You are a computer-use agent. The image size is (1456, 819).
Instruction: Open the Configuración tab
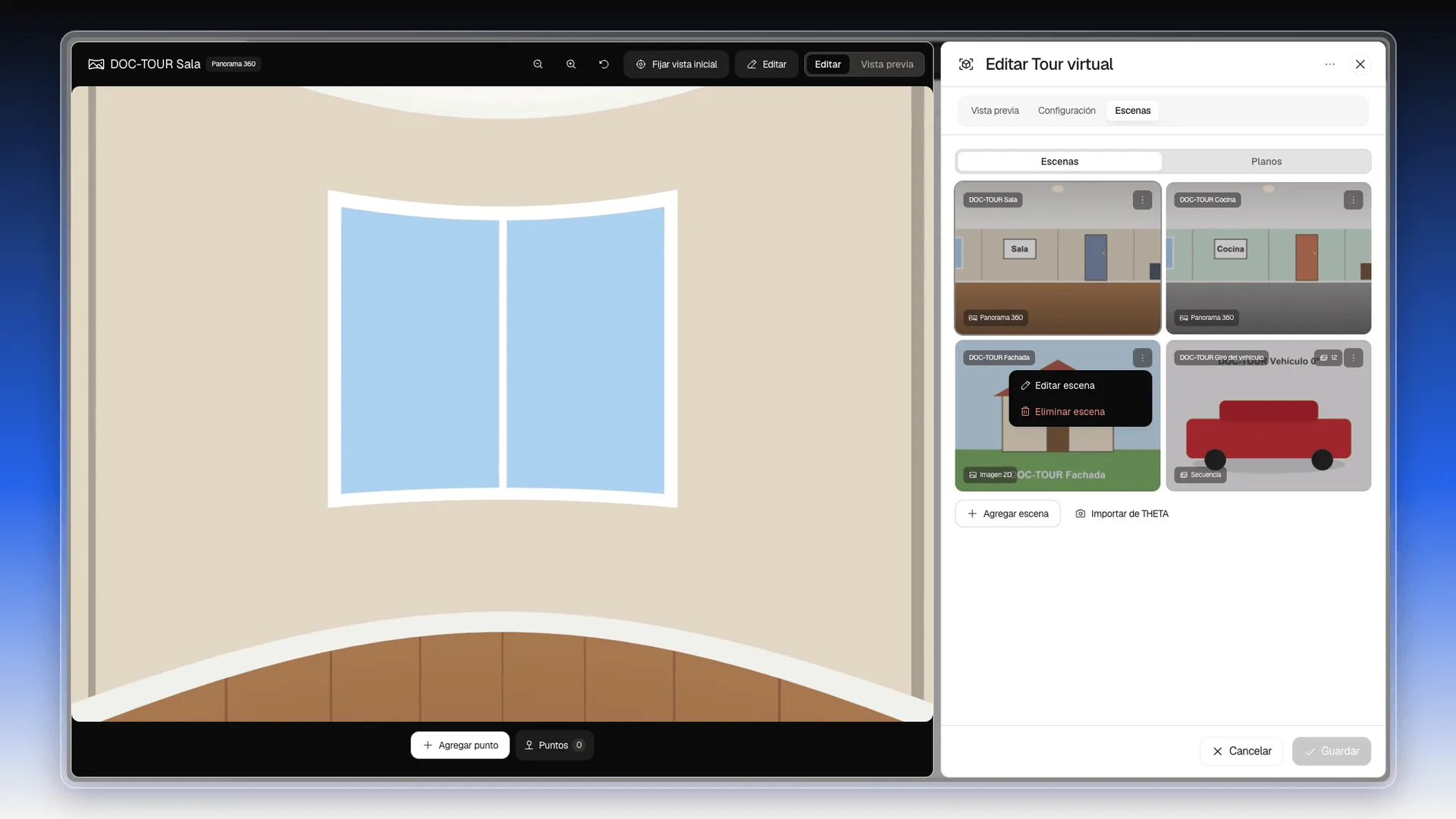click(1066, 111)
